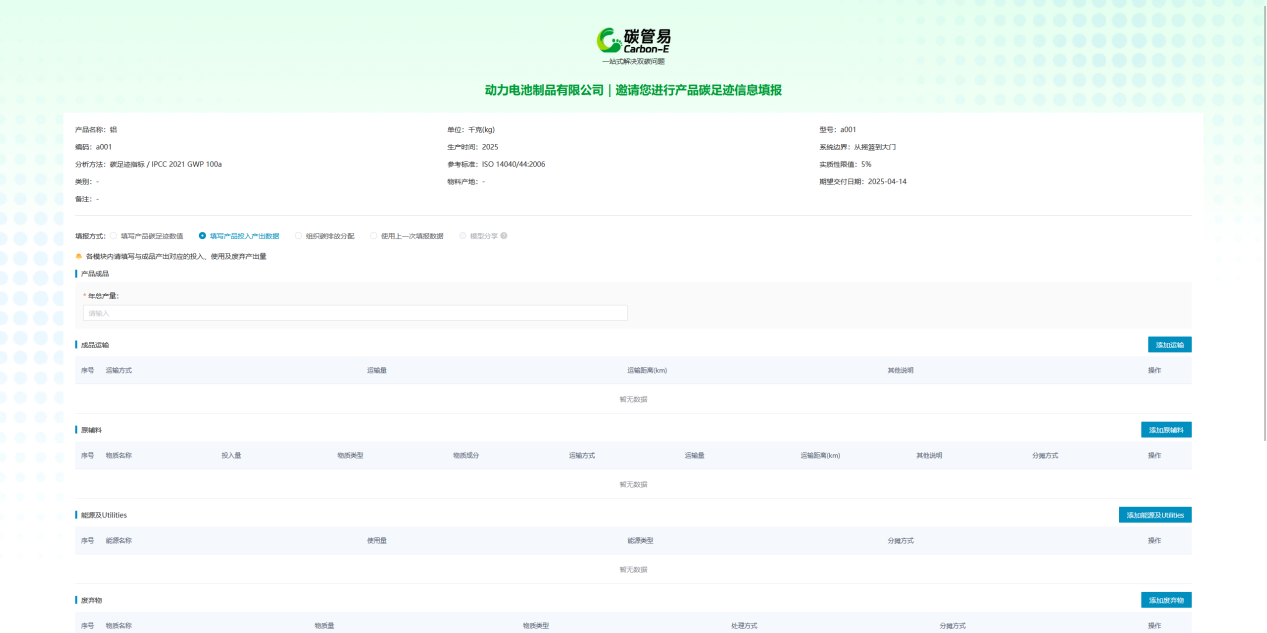Select the 模型分享 radio option
Screen dimensions: 1267x633
pyautogui.click(x=462, y=236)
